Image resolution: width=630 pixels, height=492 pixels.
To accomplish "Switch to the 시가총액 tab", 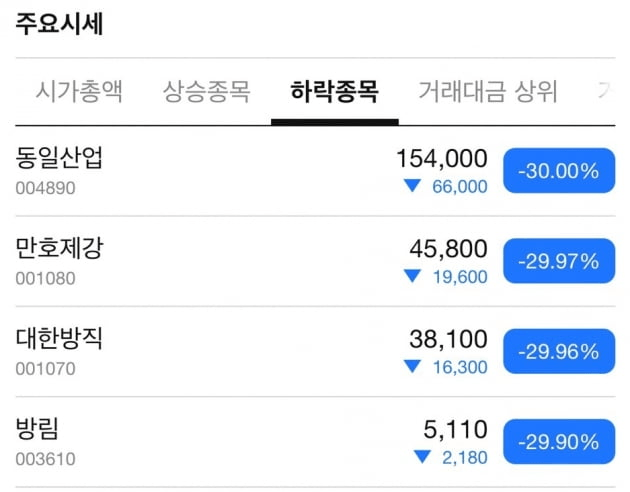I will pos(79,93).
